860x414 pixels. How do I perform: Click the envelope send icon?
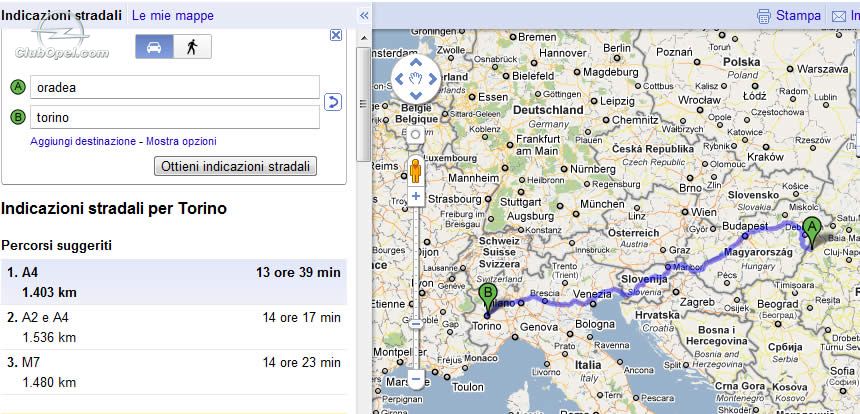pyautogui.click(x=839, y=16)
